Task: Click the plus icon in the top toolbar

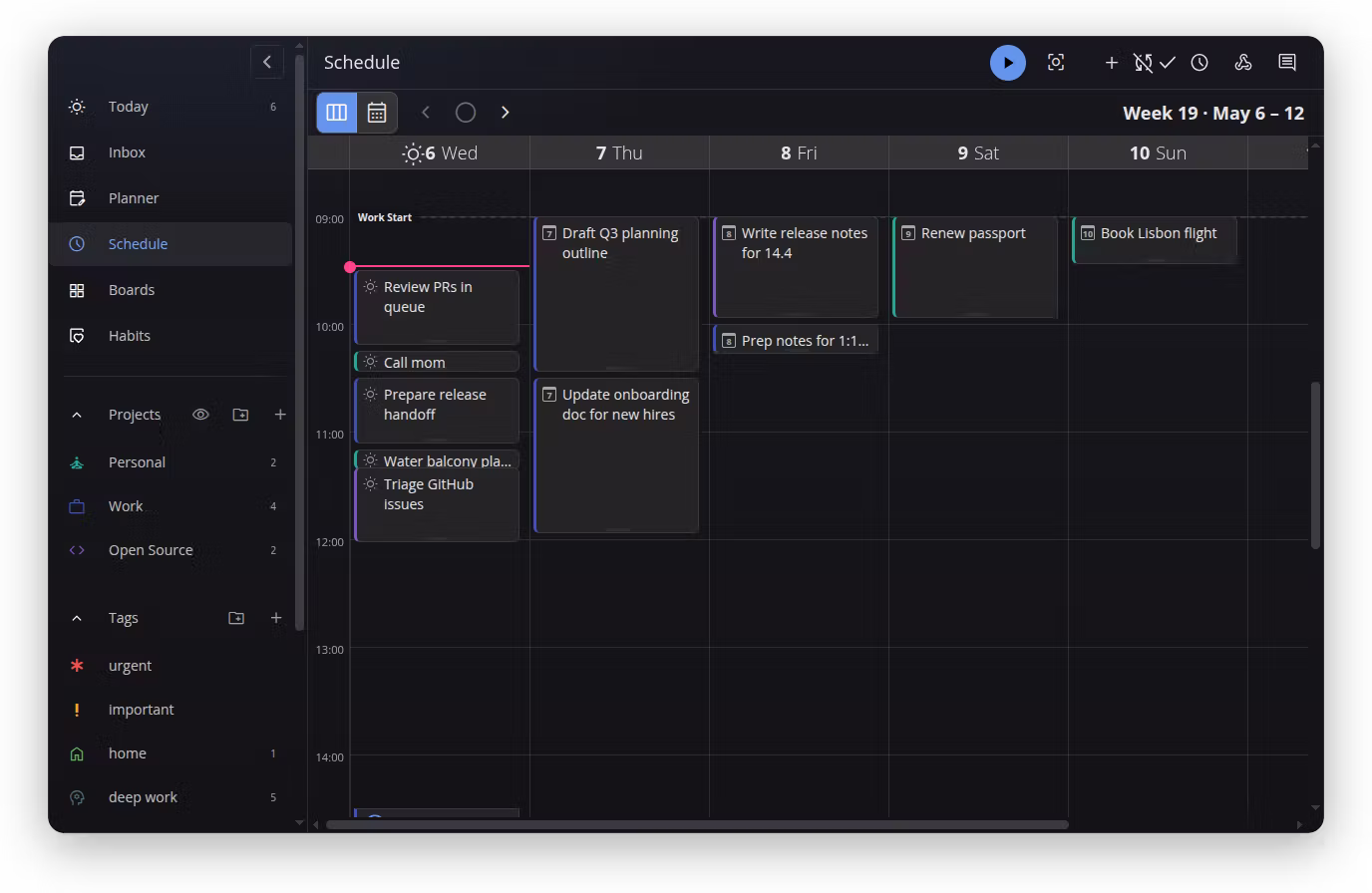Action: pos(1111,63)
